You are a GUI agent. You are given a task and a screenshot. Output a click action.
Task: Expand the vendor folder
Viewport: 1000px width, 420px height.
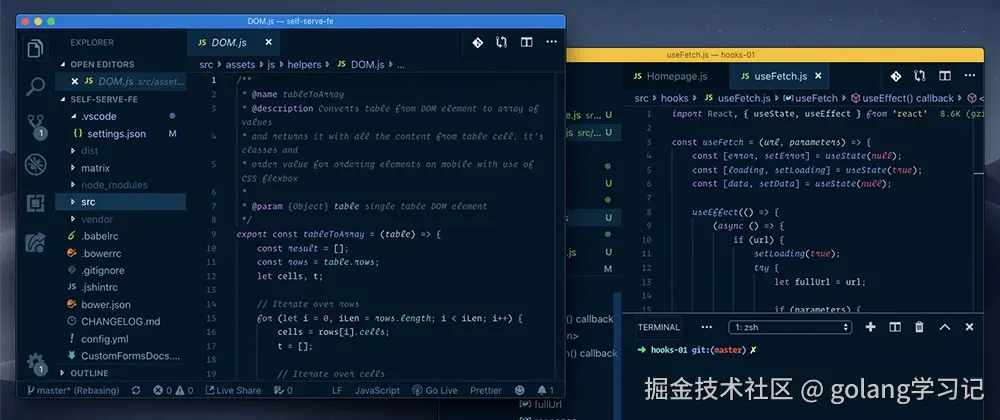coord(97,219)
